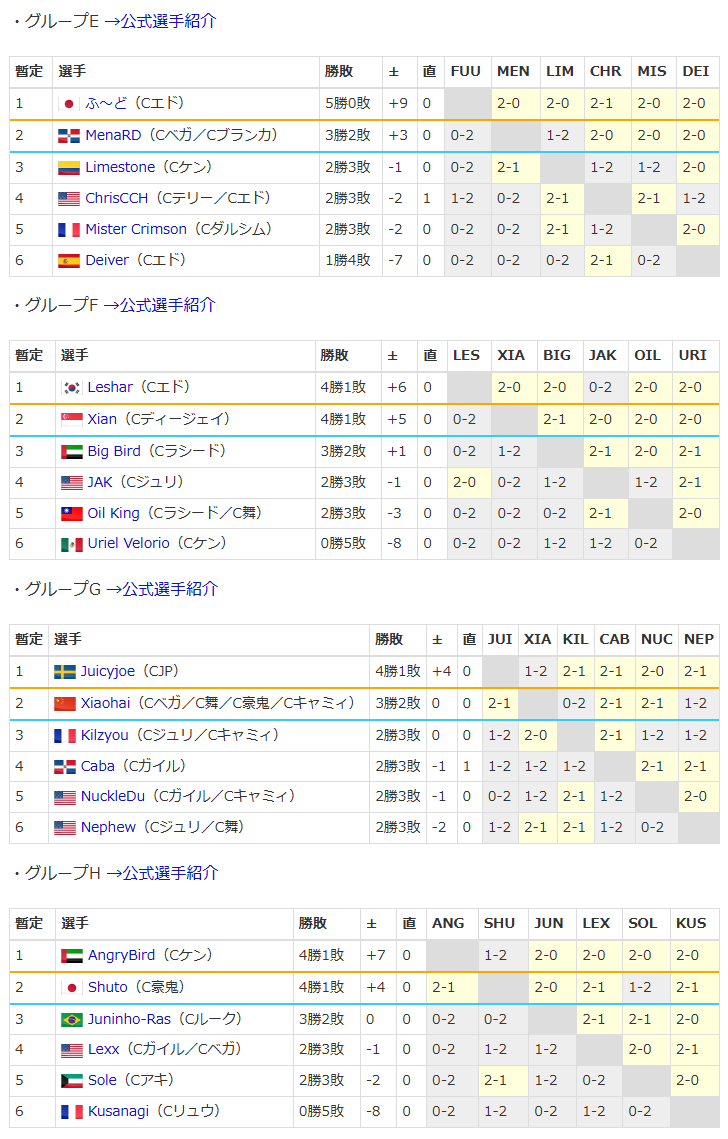This screenshot has height=1139, width=728.
Task: Open the Xiaohai player link
Action: [x=105, y=703]
